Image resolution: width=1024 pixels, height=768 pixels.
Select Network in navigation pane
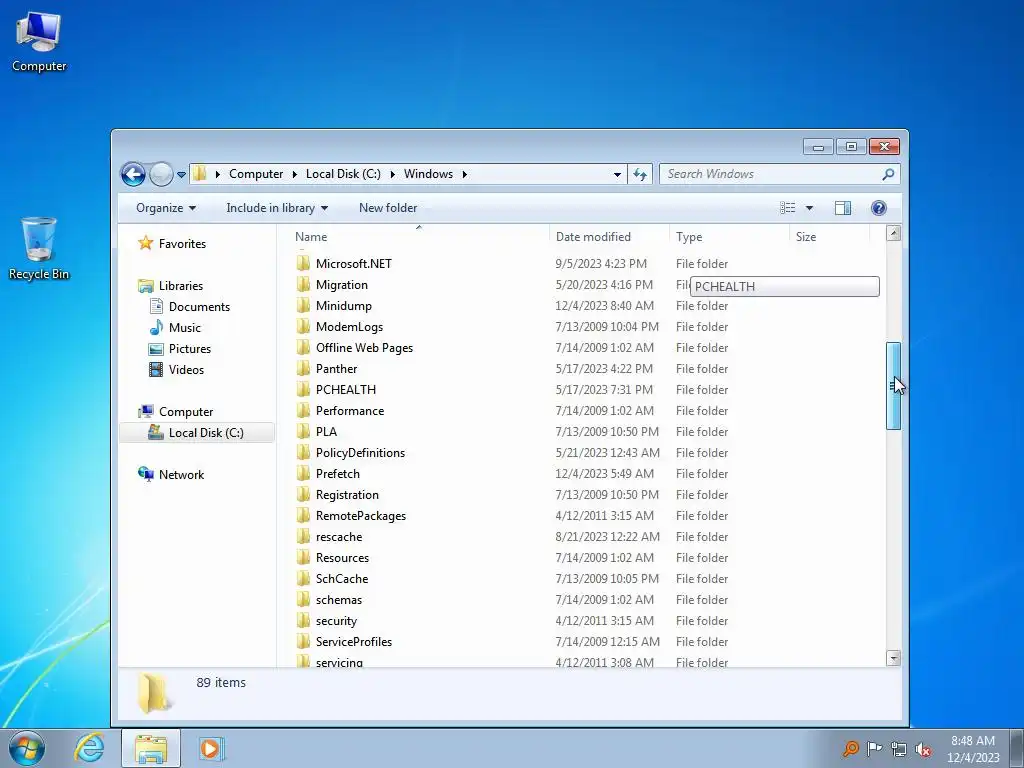pos(181,475)
